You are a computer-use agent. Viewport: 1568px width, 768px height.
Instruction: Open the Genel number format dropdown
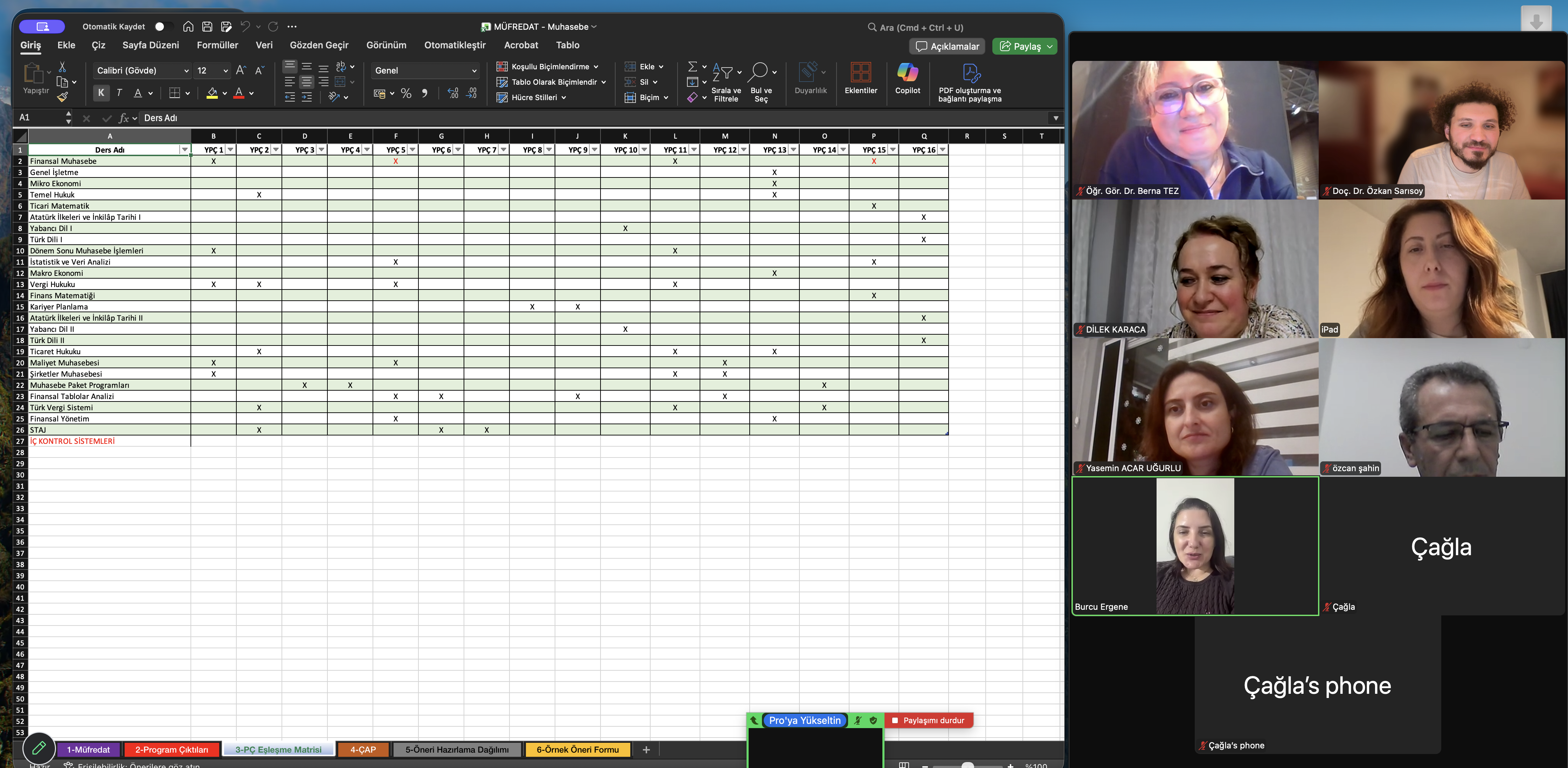[x=474, y=71]
